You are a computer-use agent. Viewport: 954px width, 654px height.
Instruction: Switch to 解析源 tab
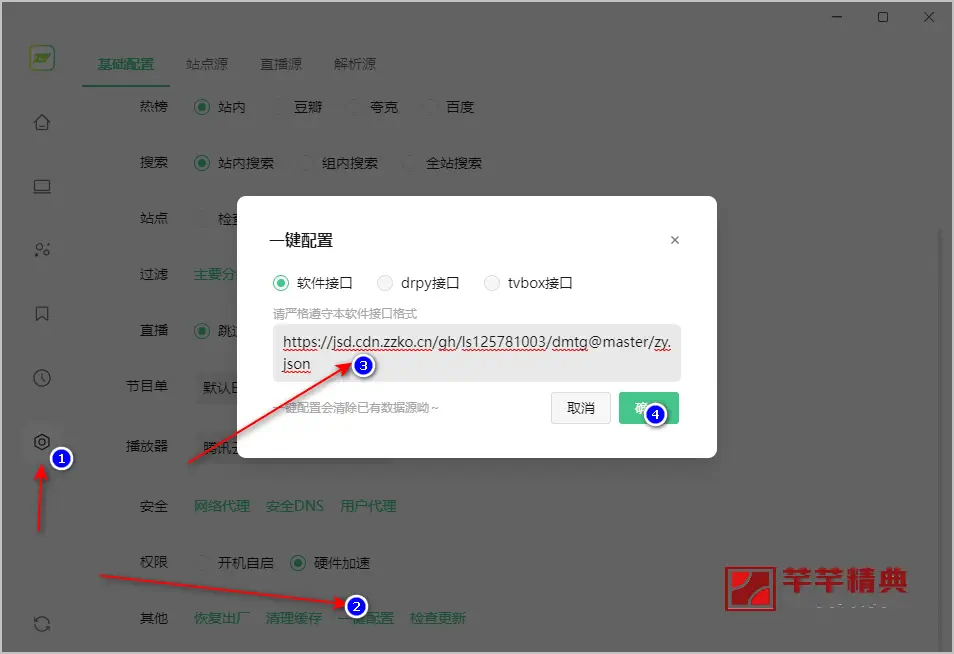point(355,64)
